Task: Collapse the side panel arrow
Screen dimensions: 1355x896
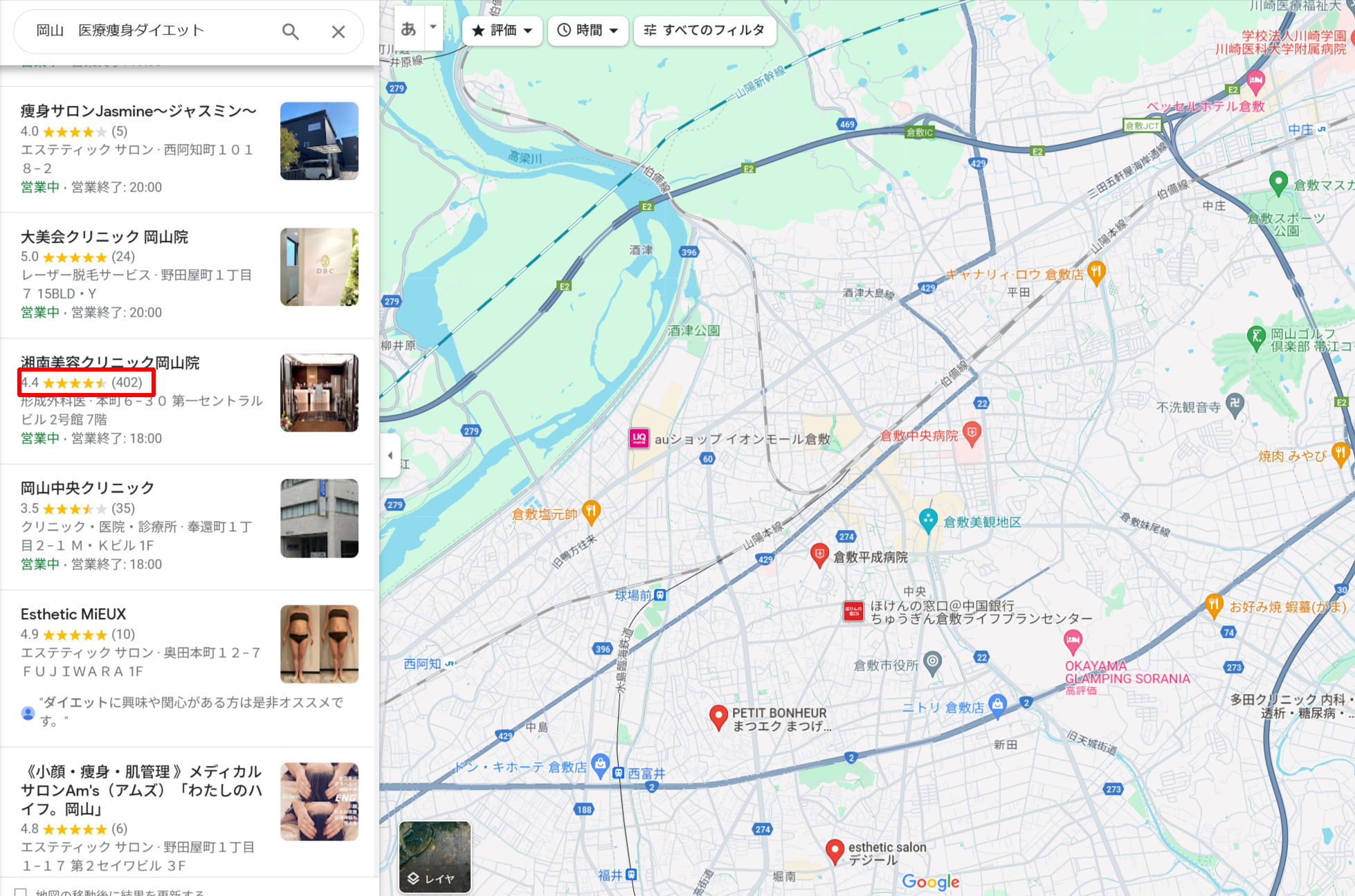Action: [390, 455]
